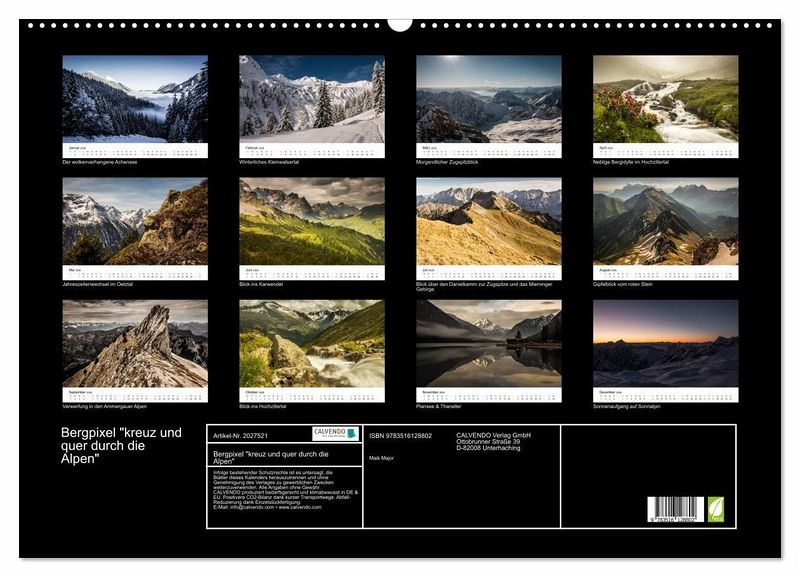This screenshot has height=577, width=800.
Task: Select the May Oetztal mountain thumbnail
Action: (135, 221)
